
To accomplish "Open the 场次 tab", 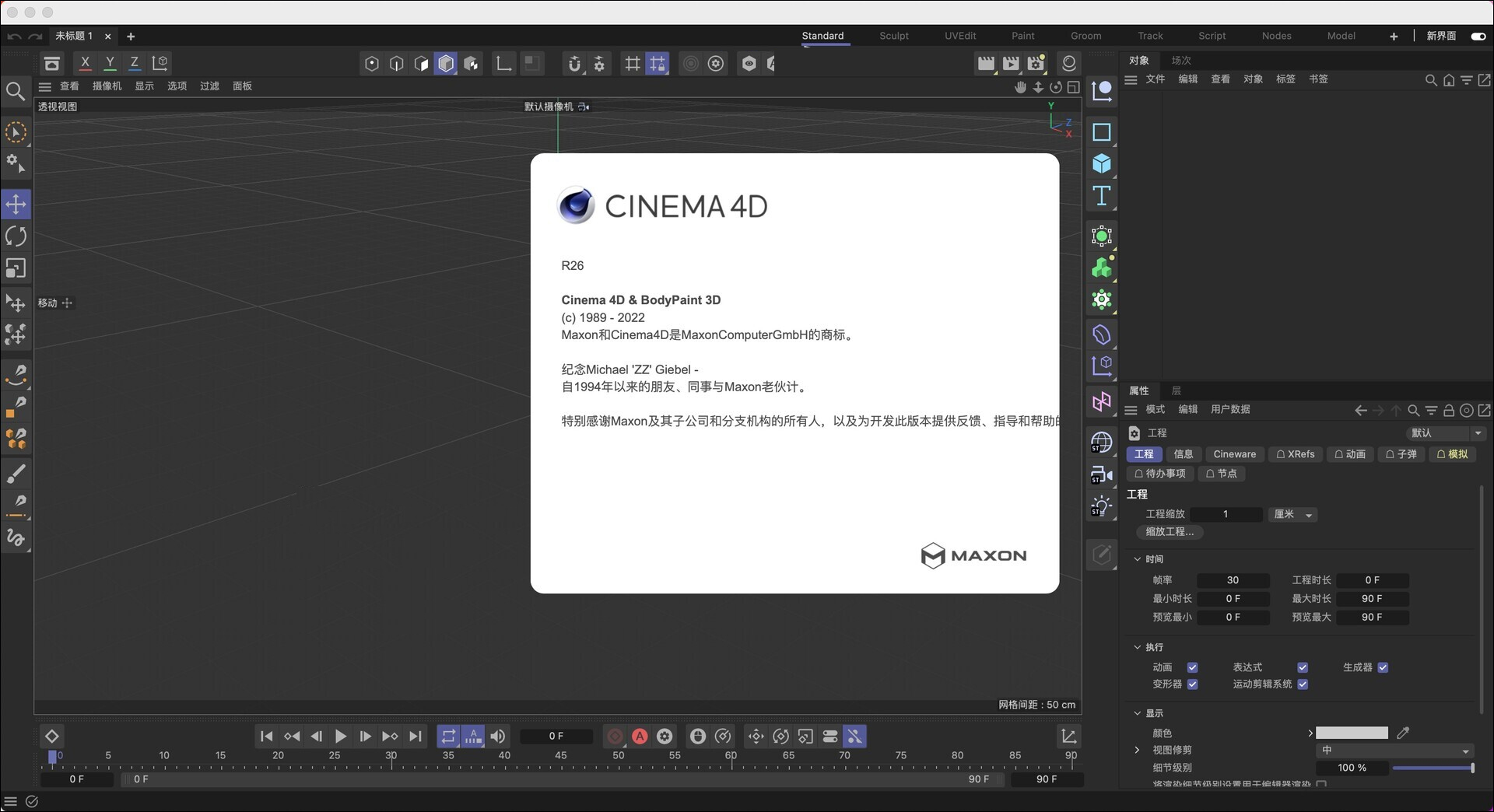I will pos(1181,61).
